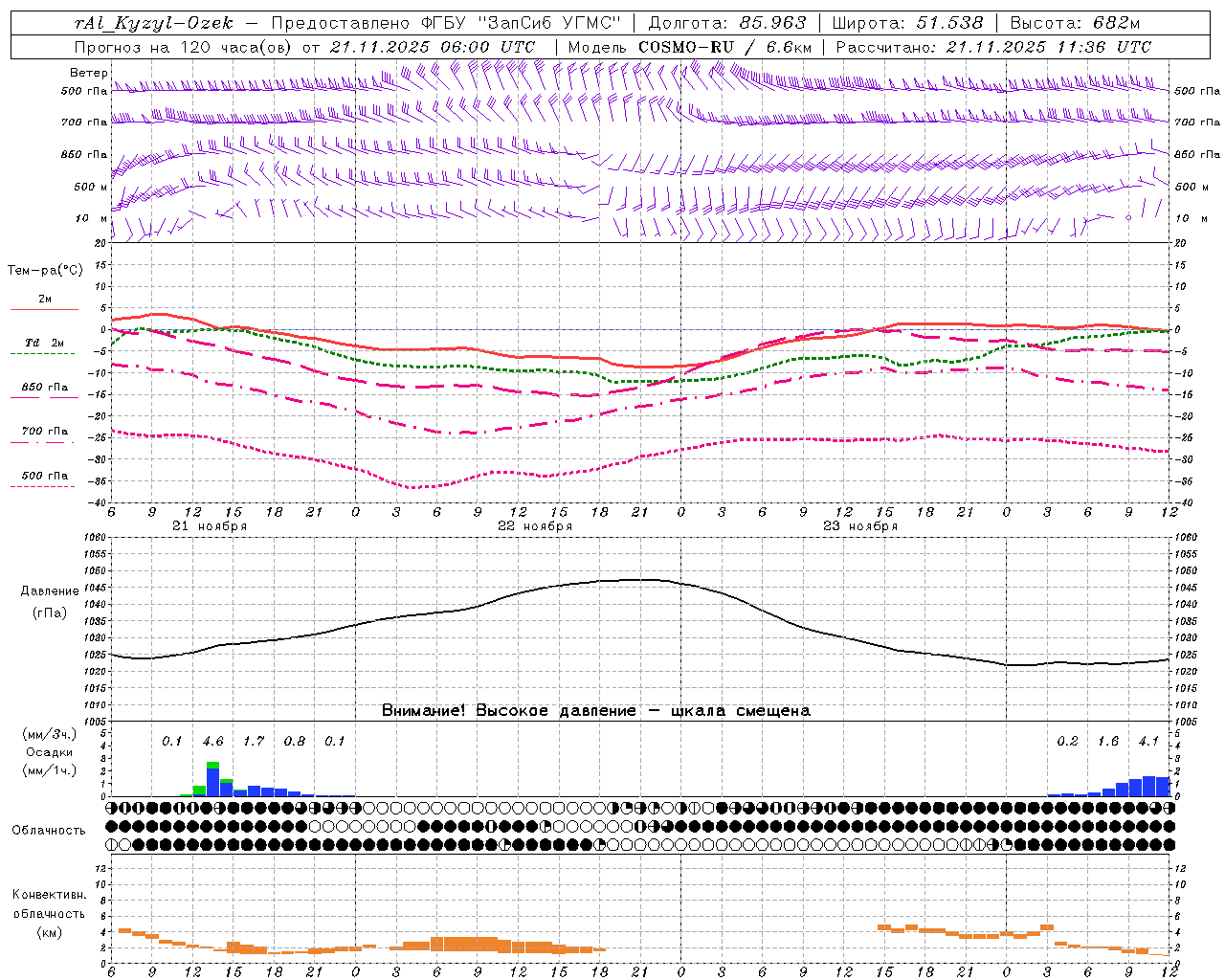Click the (мм/3ч.) unit label
The image size is (1225, 980).
pos(49,735)
